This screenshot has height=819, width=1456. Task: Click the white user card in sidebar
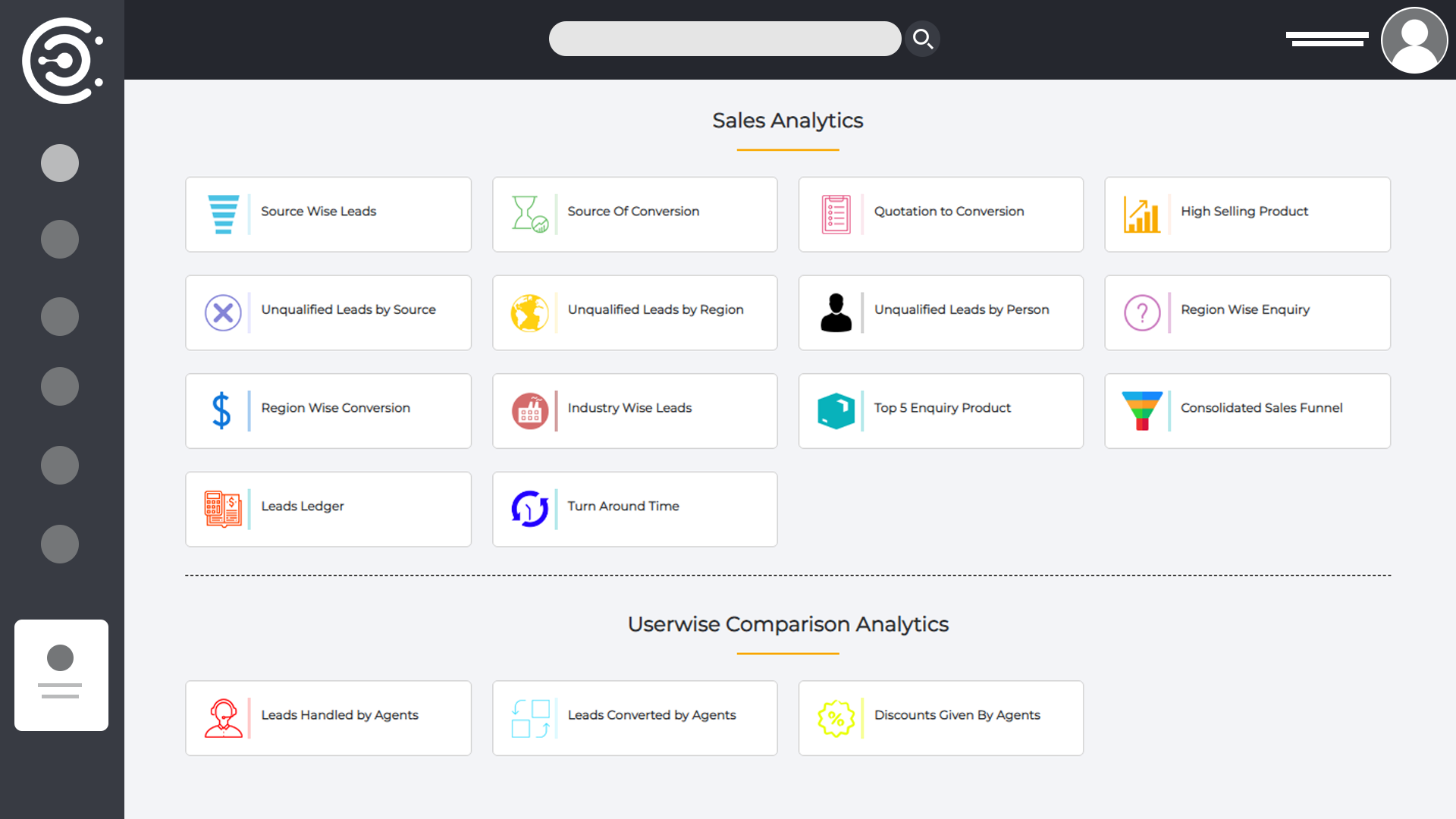click(61, 675)
